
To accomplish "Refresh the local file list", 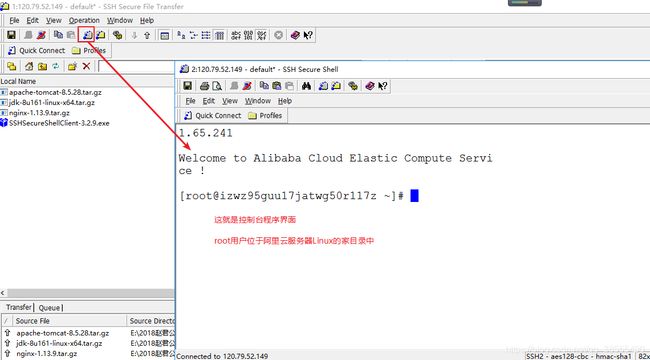I will [x=56, y=66].
